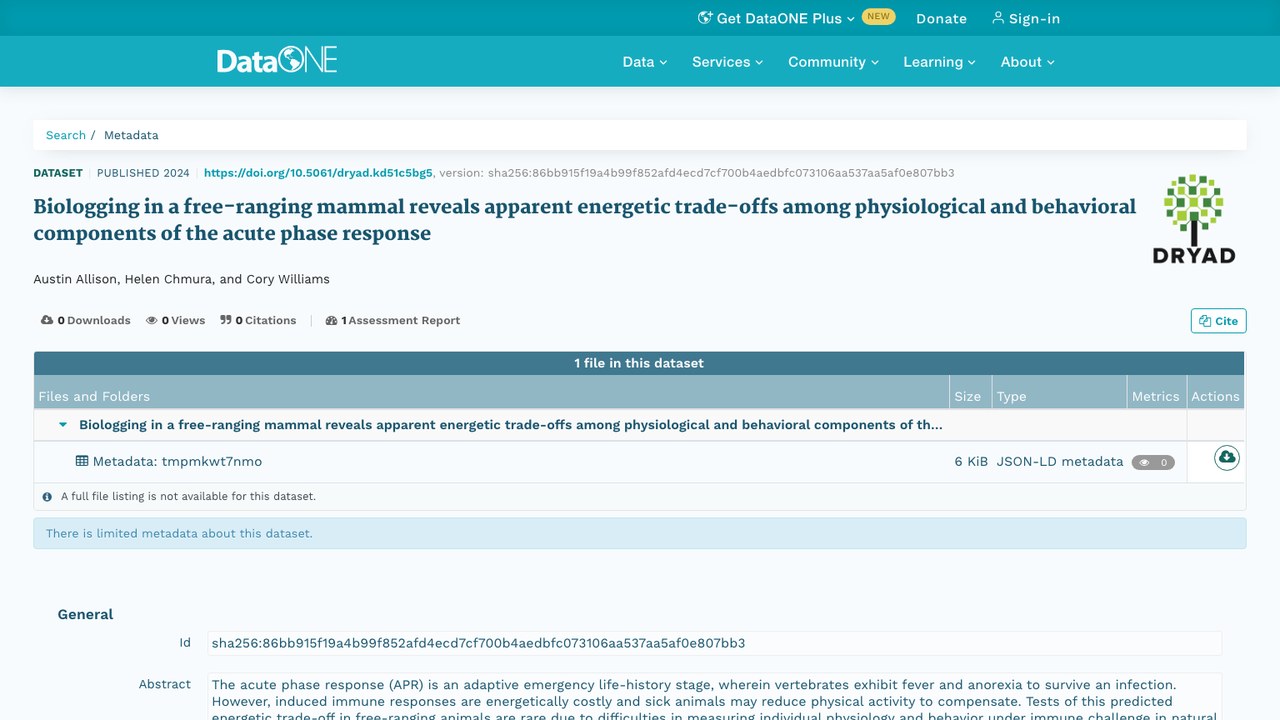1280x720 pixels.
Task: Open the Get DataONE Plus dropdown
Action: [x=777, y=18]
